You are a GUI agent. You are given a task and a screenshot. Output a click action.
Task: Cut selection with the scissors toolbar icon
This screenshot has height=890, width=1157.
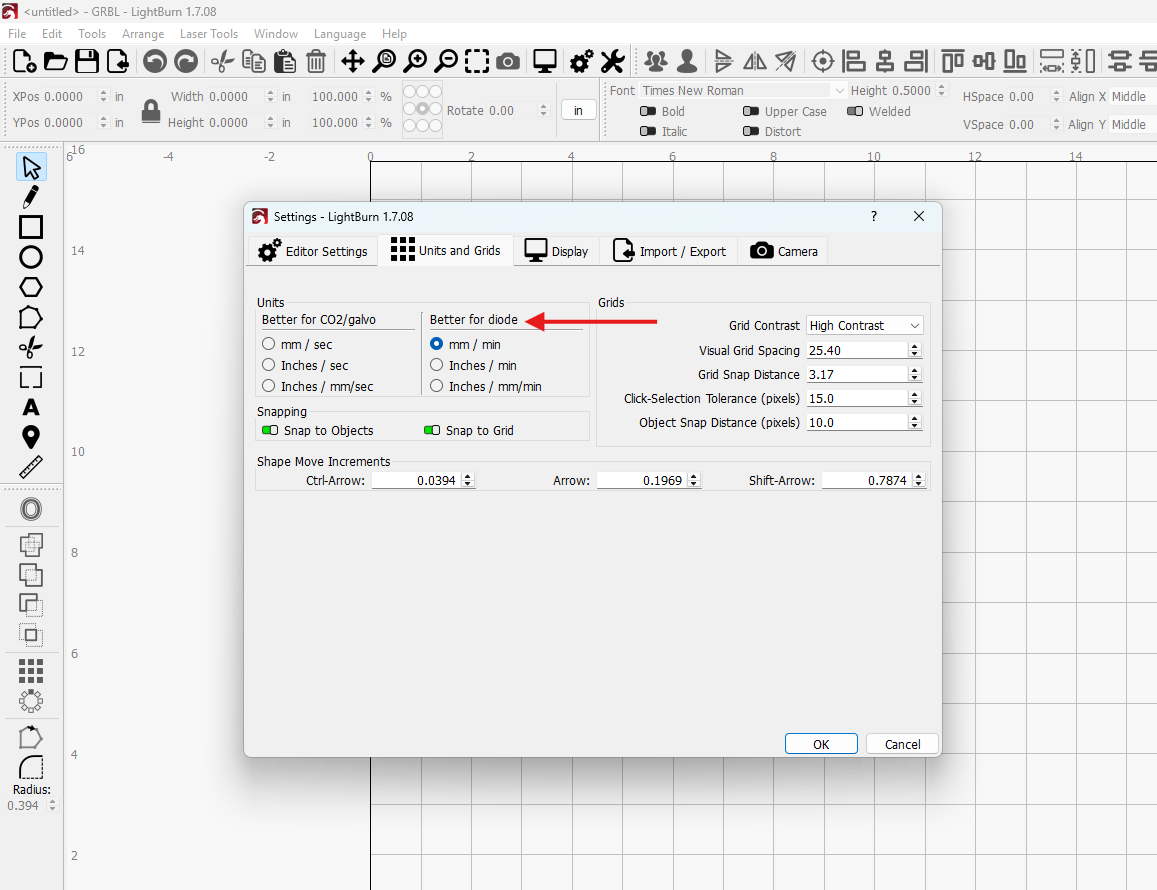click(222, 61)
